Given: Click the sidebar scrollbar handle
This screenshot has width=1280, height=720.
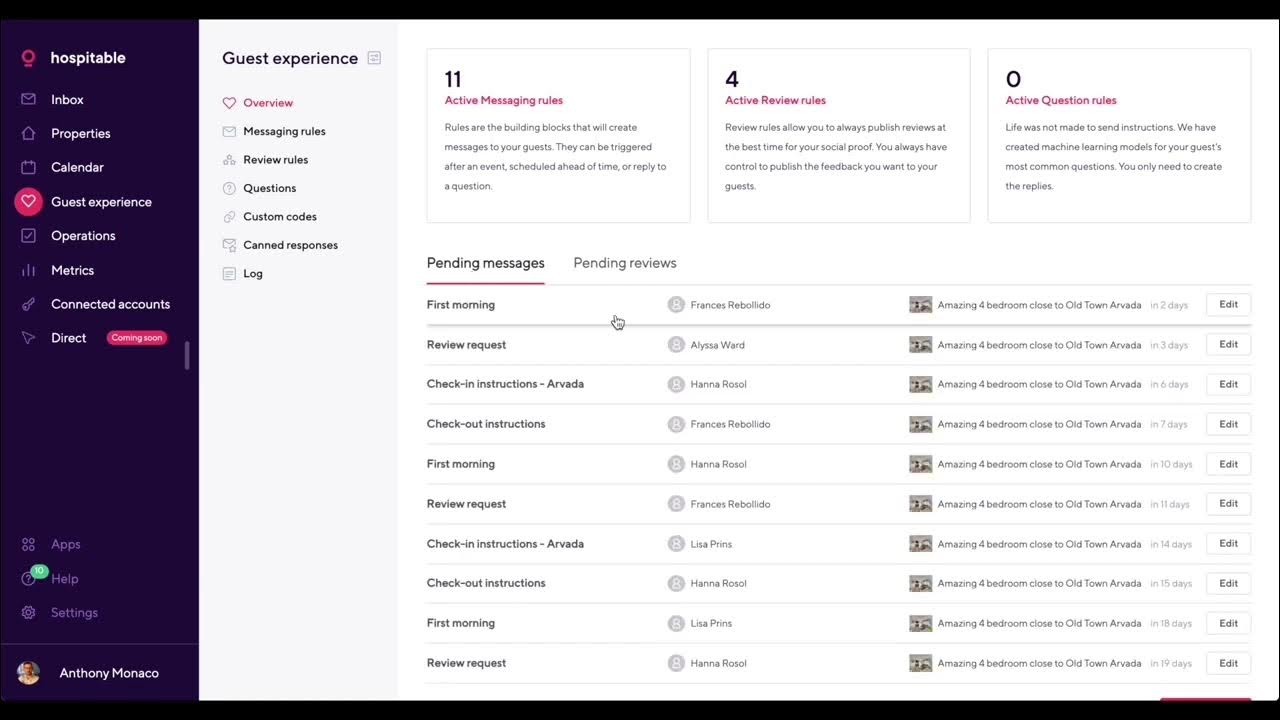Looking at the screenshot, I should (187, 356).
